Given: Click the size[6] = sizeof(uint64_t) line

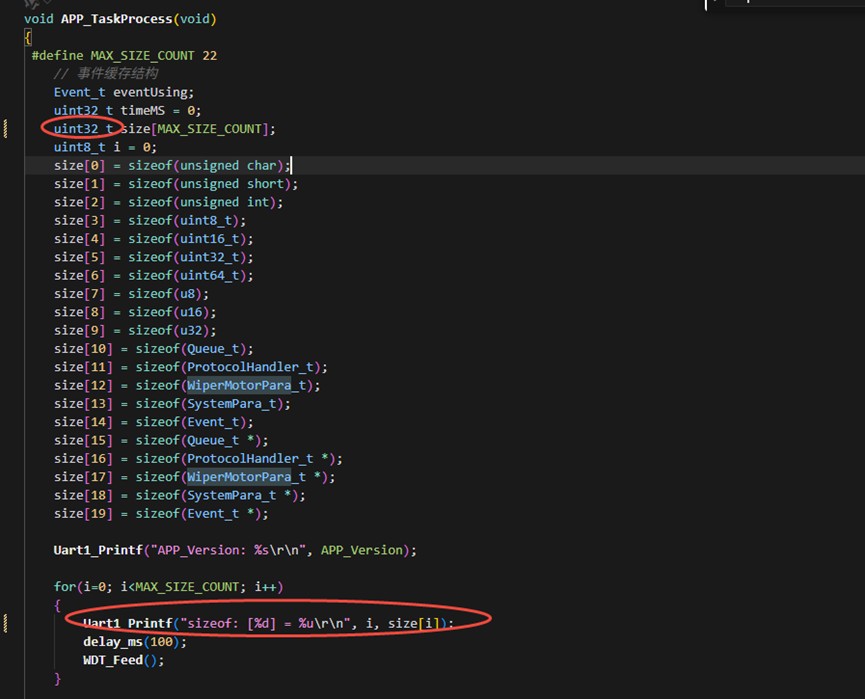Looking at the screenshot, I should [x=153, y=275].
